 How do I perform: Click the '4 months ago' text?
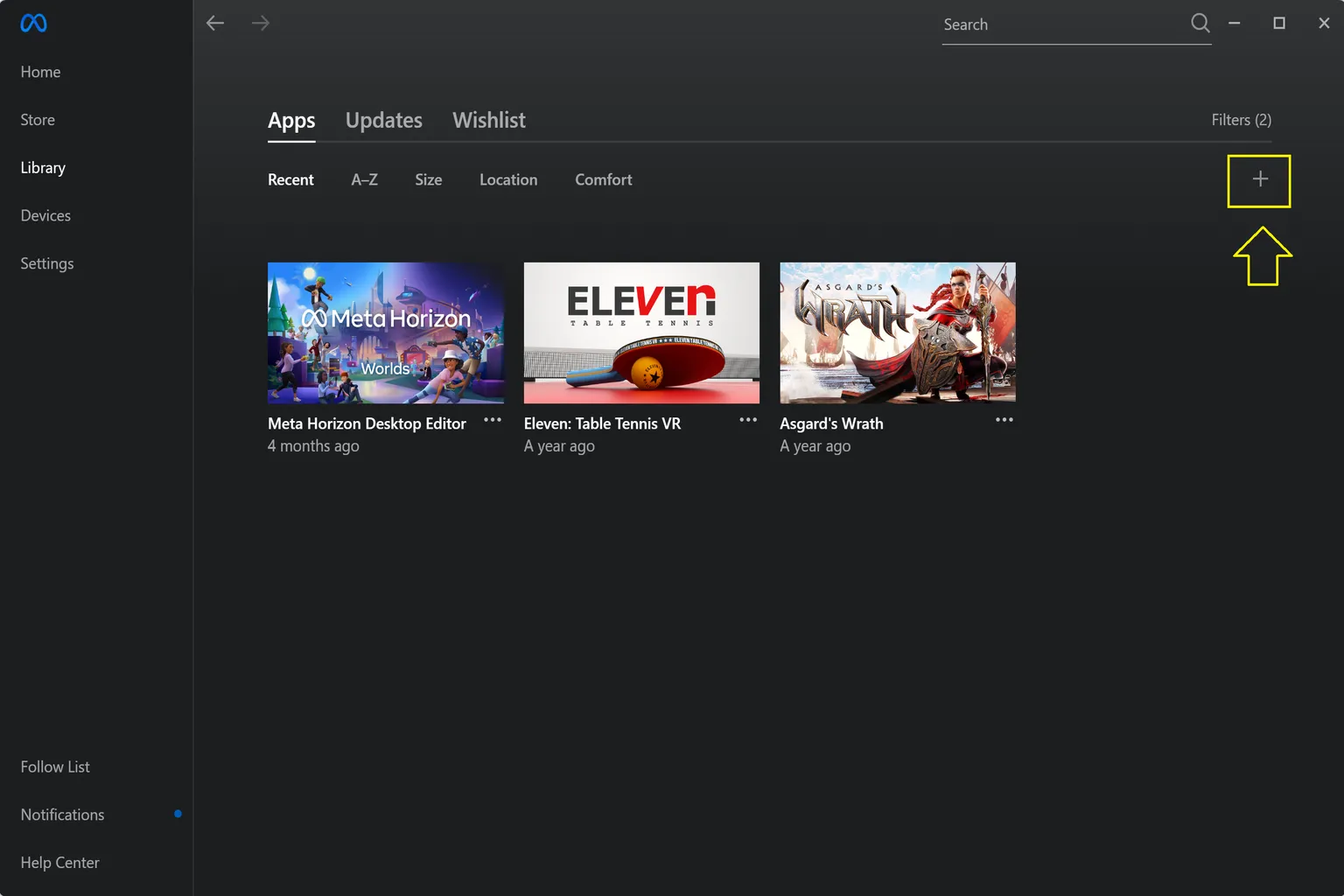[313, 446]
